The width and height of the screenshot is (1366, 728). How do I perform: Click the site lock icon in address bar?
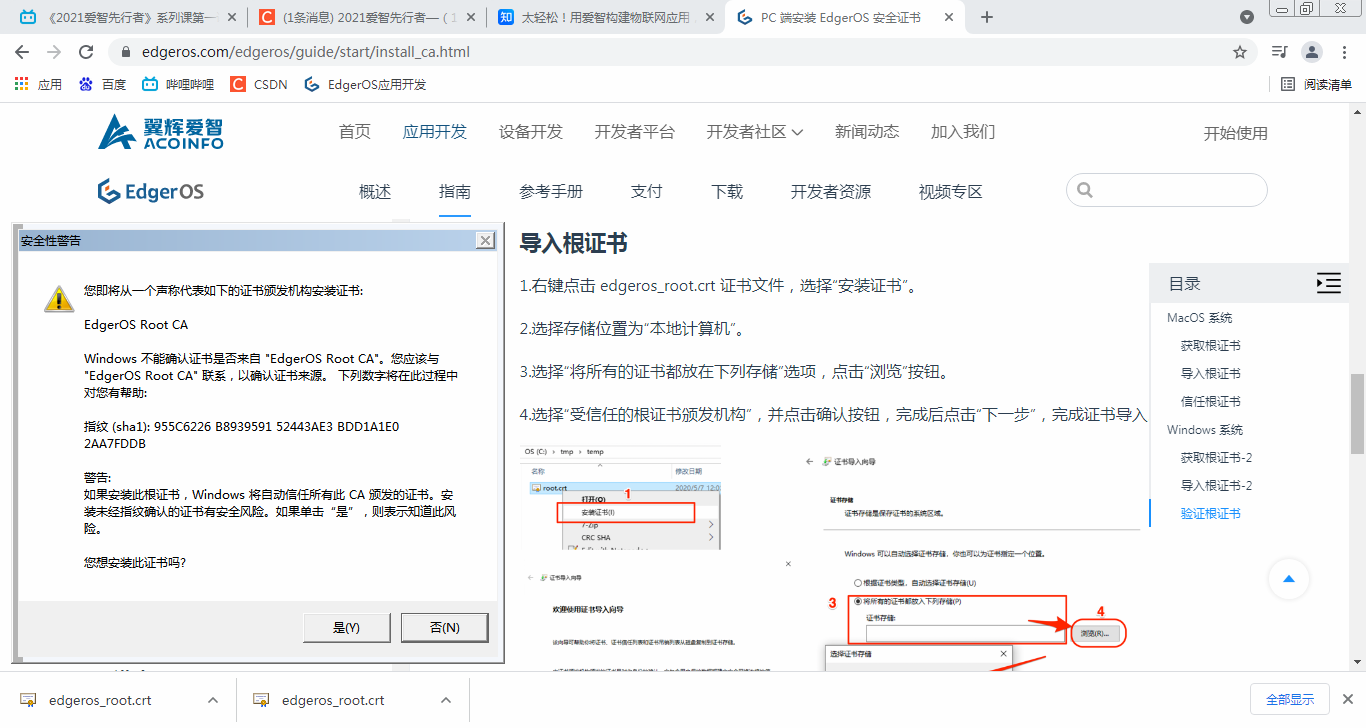click(126, 52)
